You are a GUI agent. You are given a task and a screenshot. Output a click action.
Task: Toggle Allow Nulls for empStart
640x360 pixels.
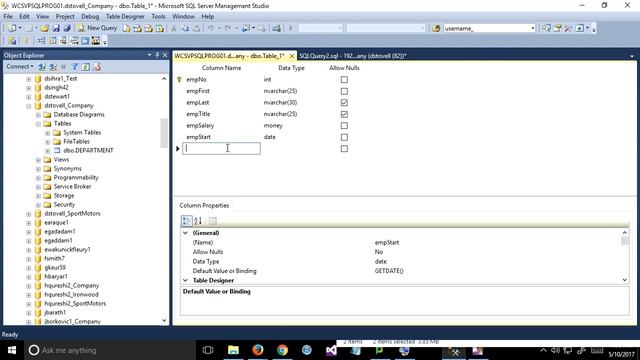pos(344,137)
